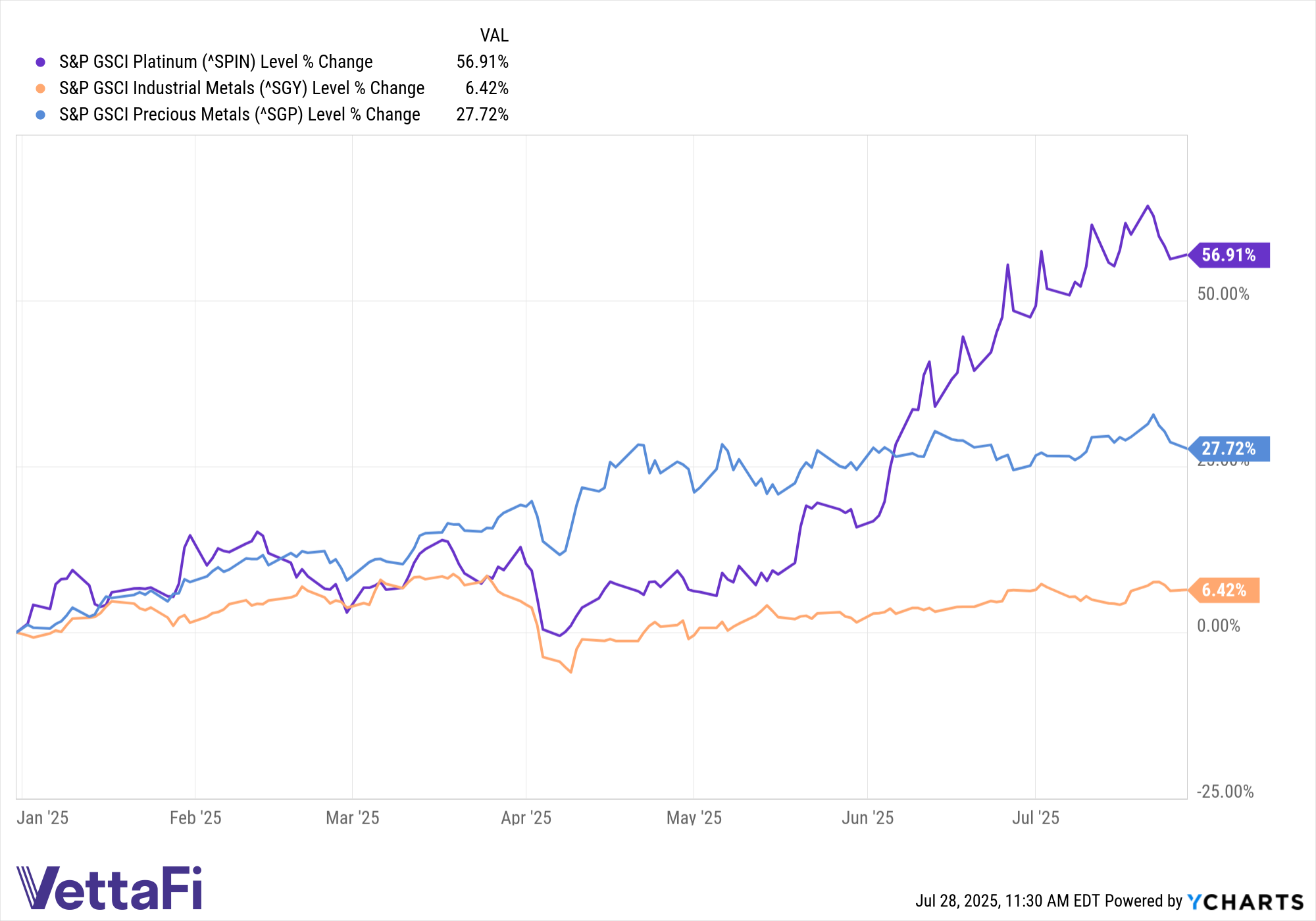
Task: Select the S&P GSCI Platinum legend label
Action: pos(216,62)
